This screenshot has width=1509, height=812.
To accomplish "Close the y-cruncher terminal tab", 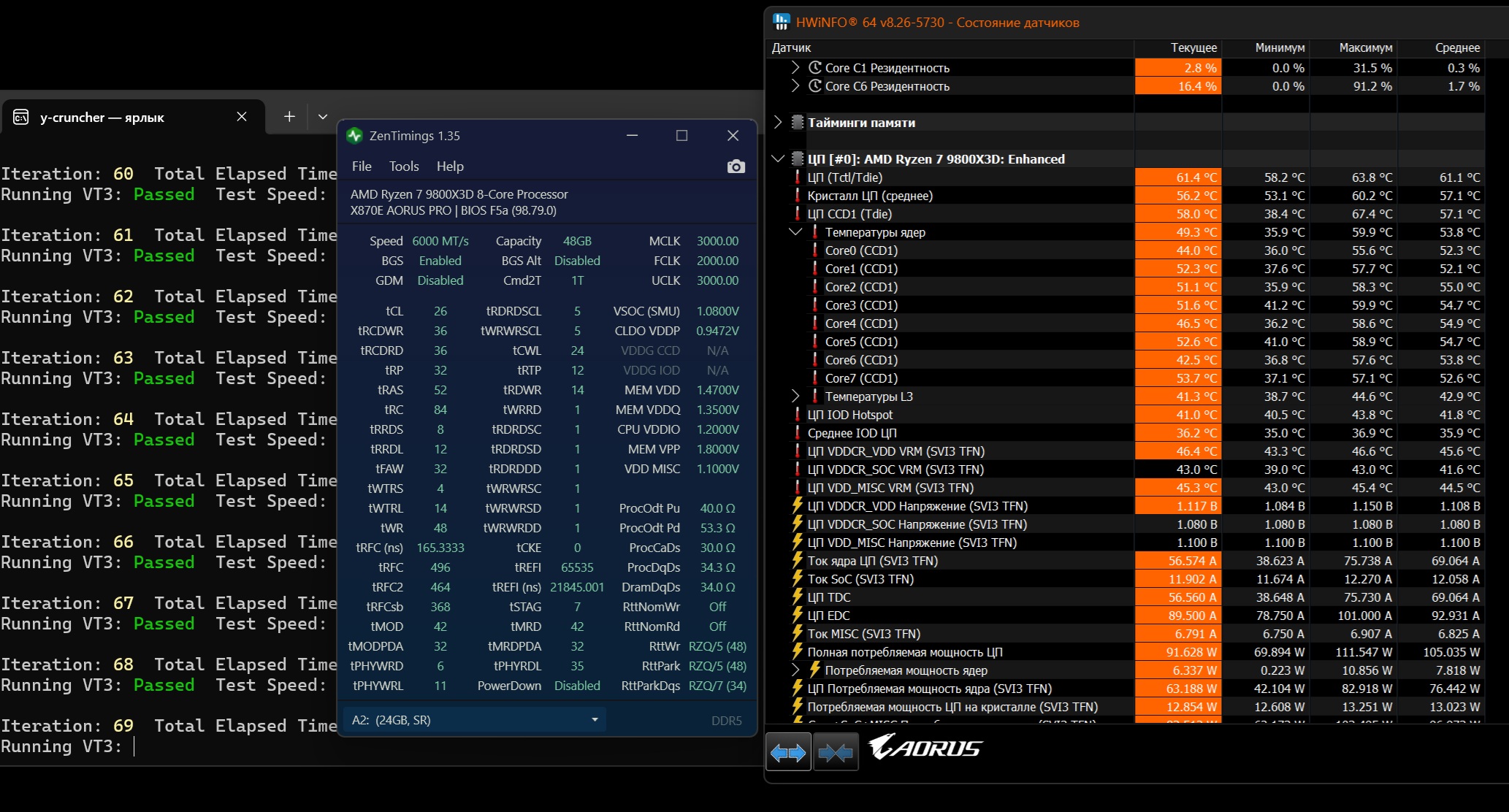I will (242, 117).
